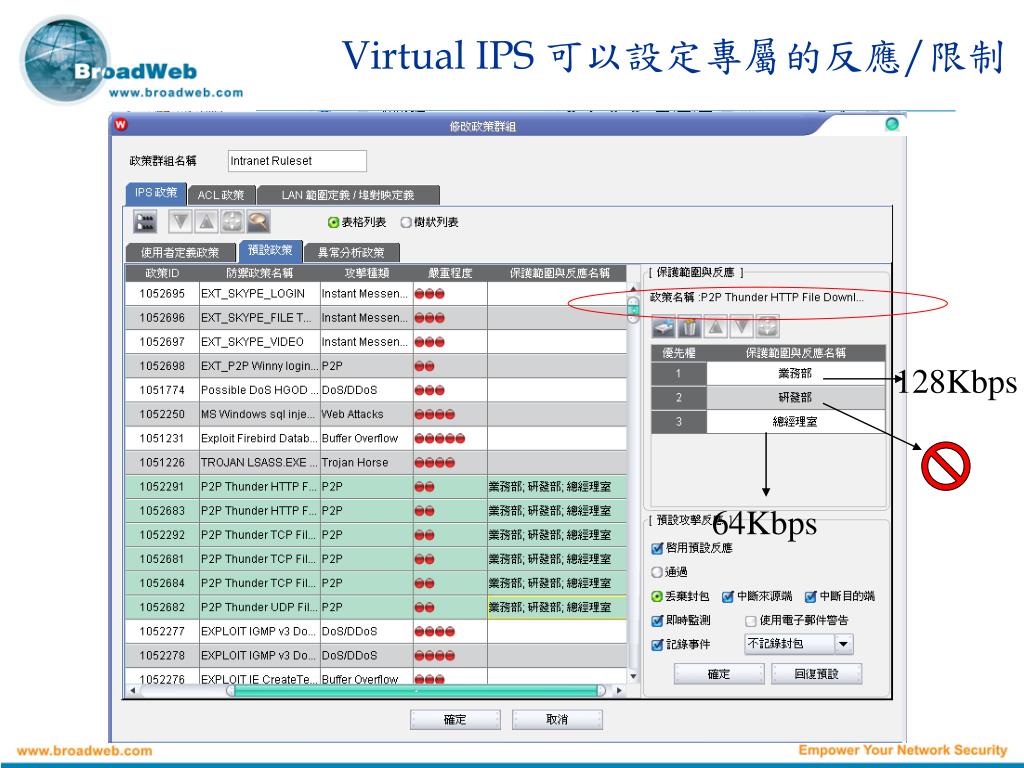Click the up triangle in protection panel toolbar
The height and width of the screenshot is (768, 1024).
[716, 326]
